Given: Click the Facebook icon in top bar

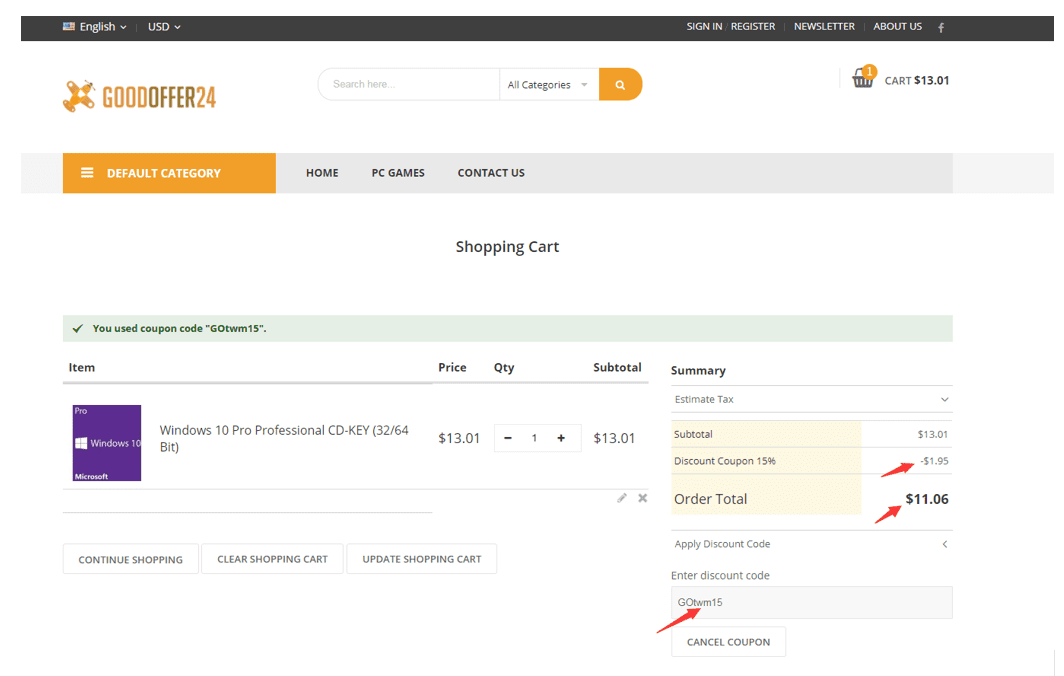Looking at the screenshot, I should coord(941,27).
